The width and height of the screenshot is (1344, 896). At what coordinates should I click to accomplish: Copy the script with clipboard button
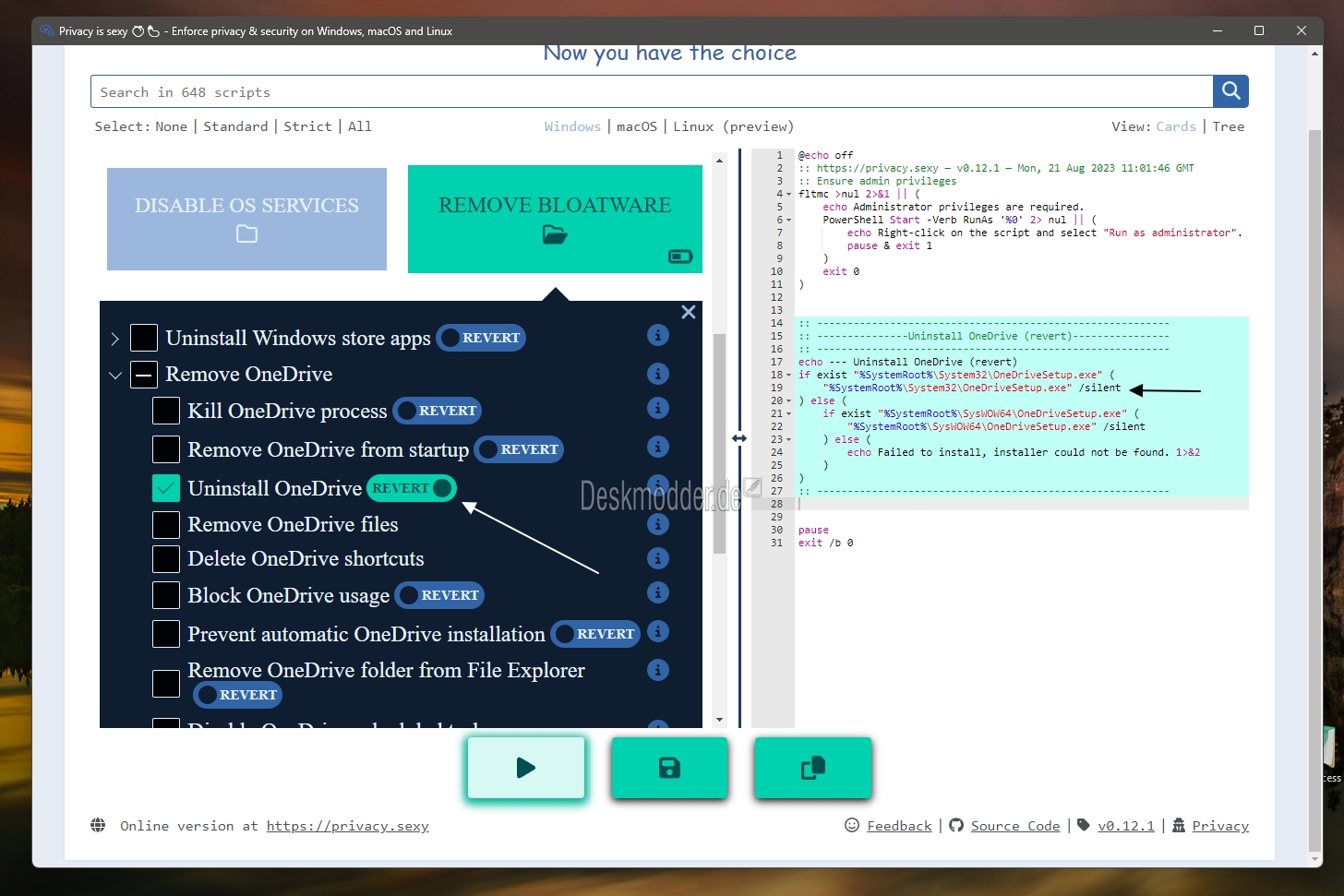(x=813, y=768)
